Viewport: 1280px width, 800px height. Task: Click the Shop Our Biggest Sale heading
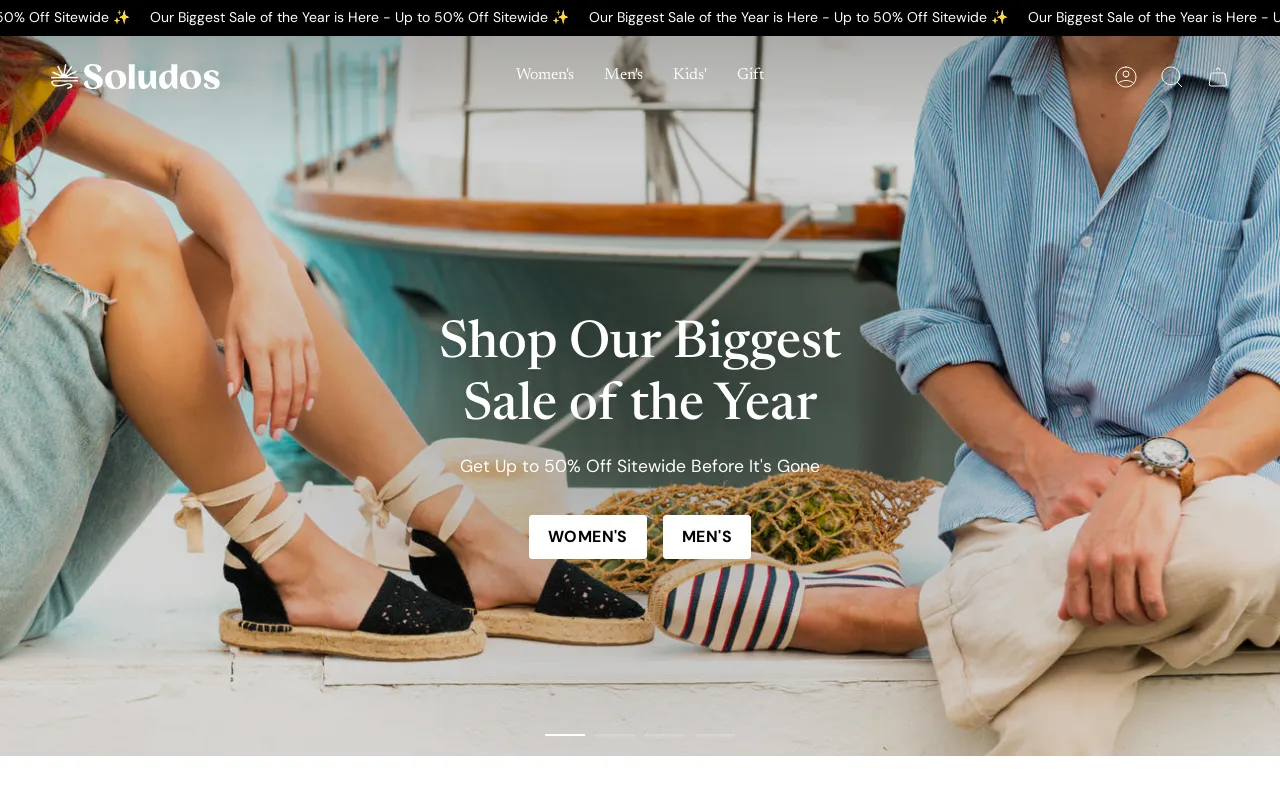point(640,370)
